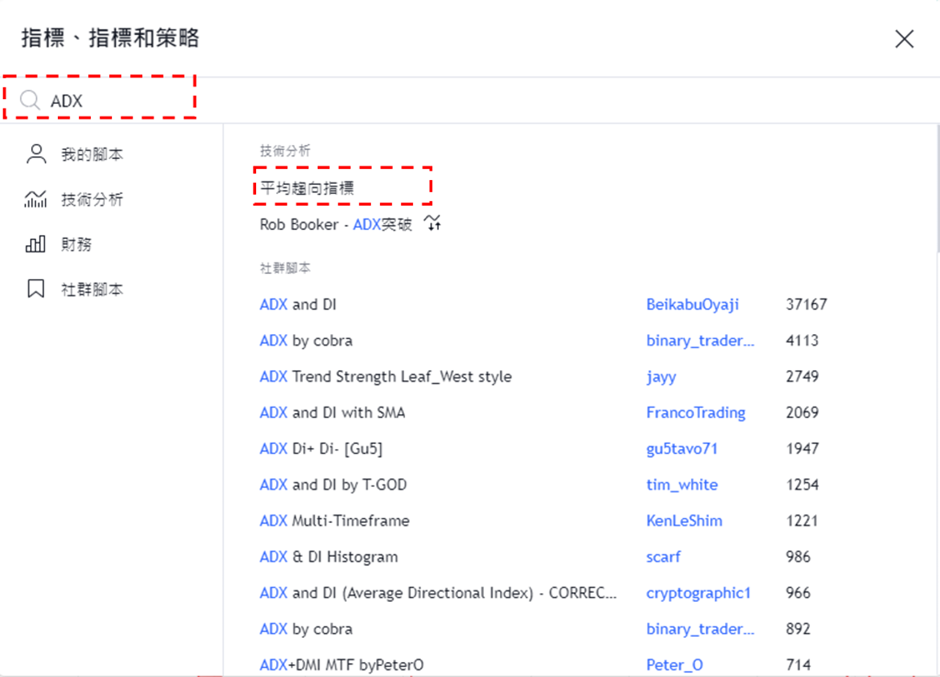Click the 社群腳本 bookmark icon
The width and height of the screenshot is (940, 677).
coord(36,289)
